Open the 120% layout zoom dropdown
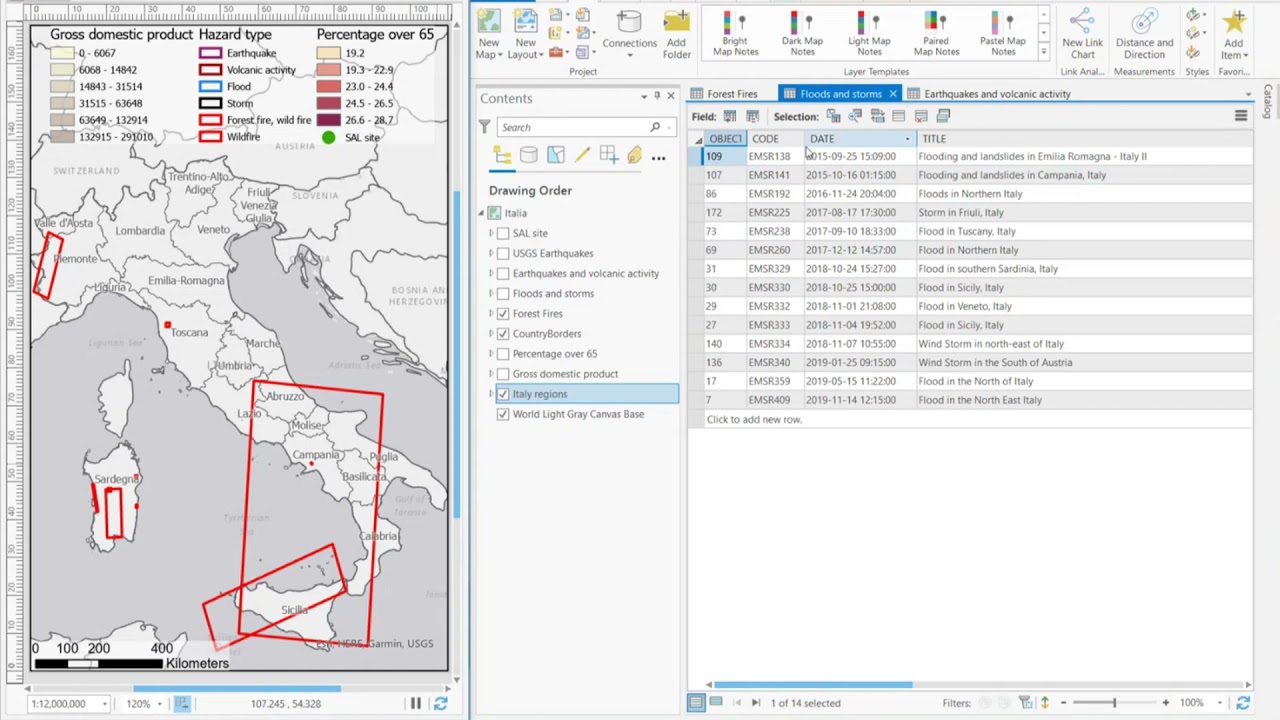The width and height of the screenshot is (1280, 720). [159, 704]
